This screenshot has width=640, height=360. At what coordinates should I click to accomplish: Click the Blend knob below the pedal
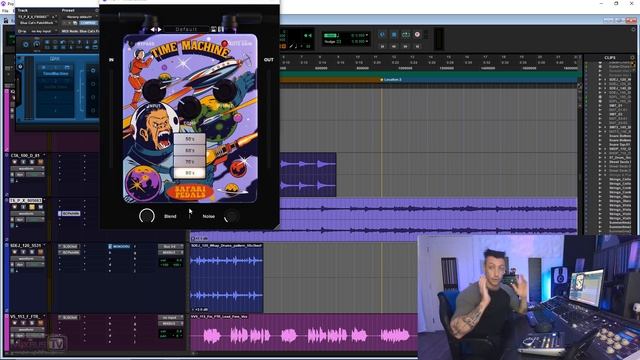point(147,216)
